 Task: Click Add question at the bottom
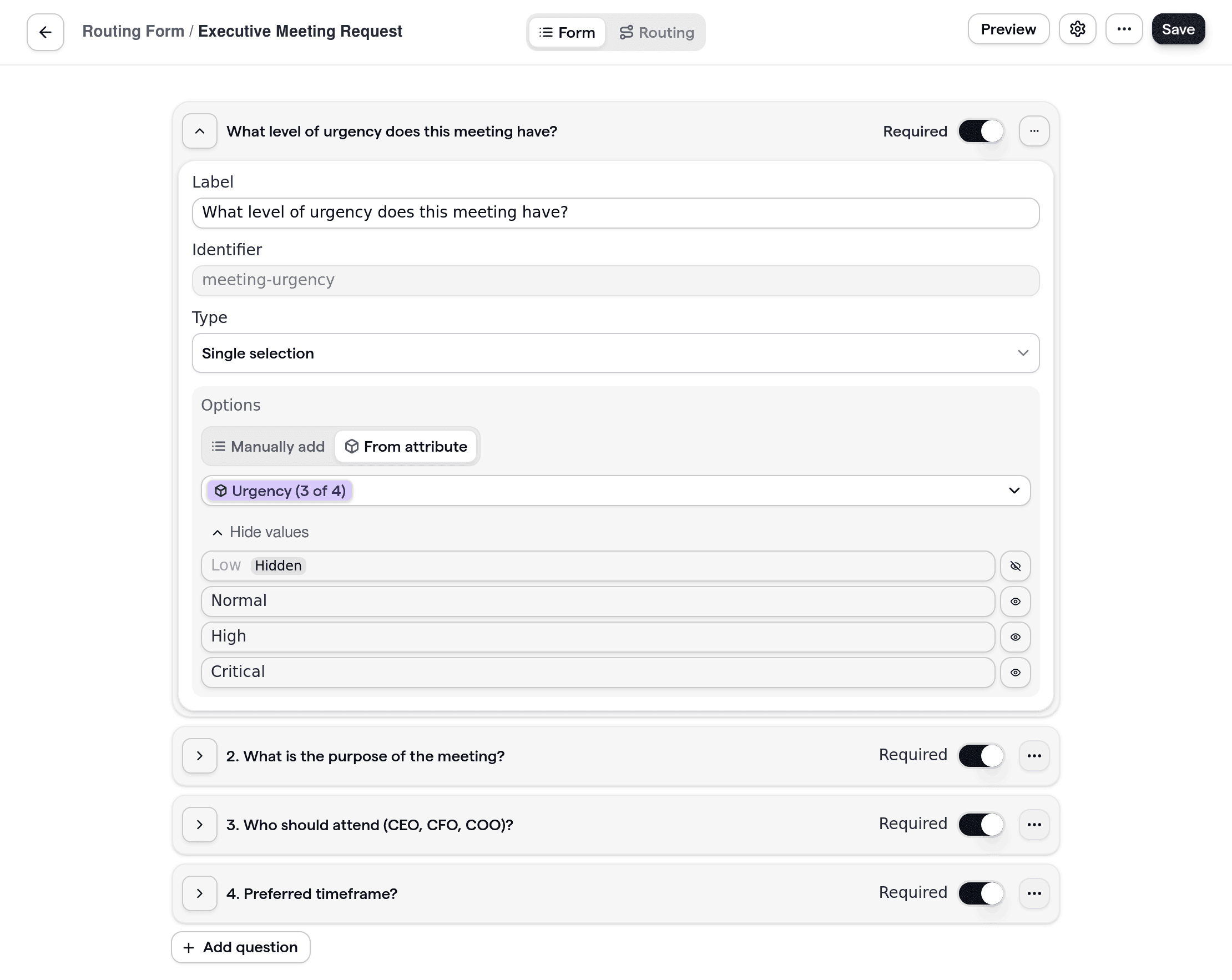240,947
